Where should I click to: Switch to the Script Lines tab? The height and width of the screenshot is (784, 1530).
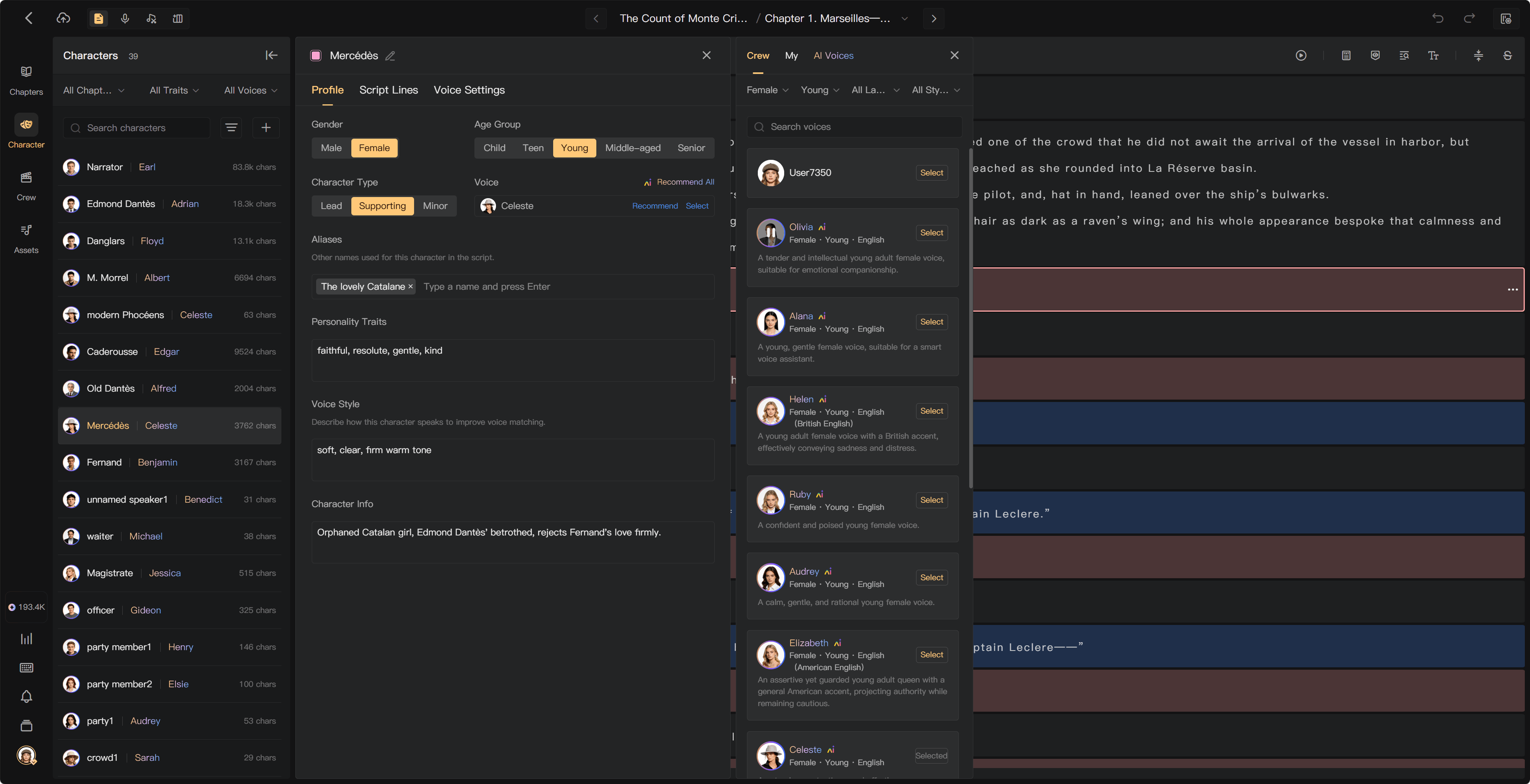coord(388,90)
